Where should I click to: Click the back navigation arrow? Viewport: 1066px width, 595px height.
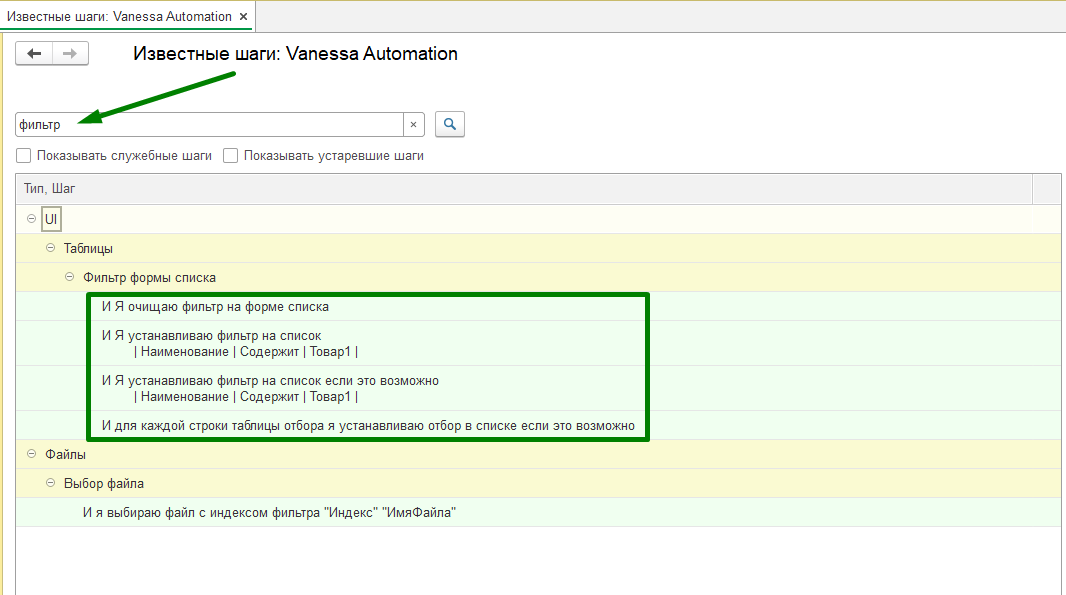[34, 54]
